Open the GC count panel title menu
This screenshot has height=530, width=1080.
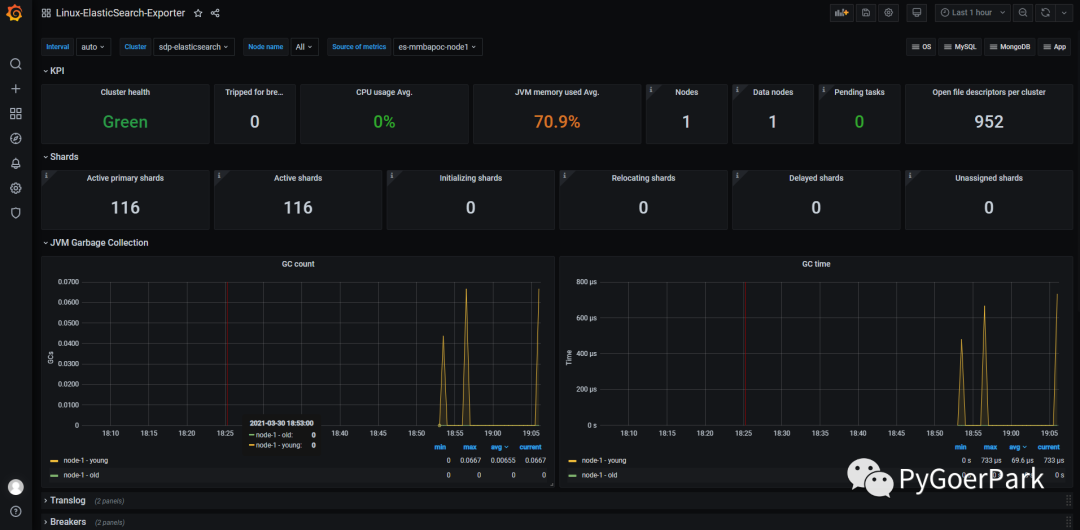click(x=298, y=264)
